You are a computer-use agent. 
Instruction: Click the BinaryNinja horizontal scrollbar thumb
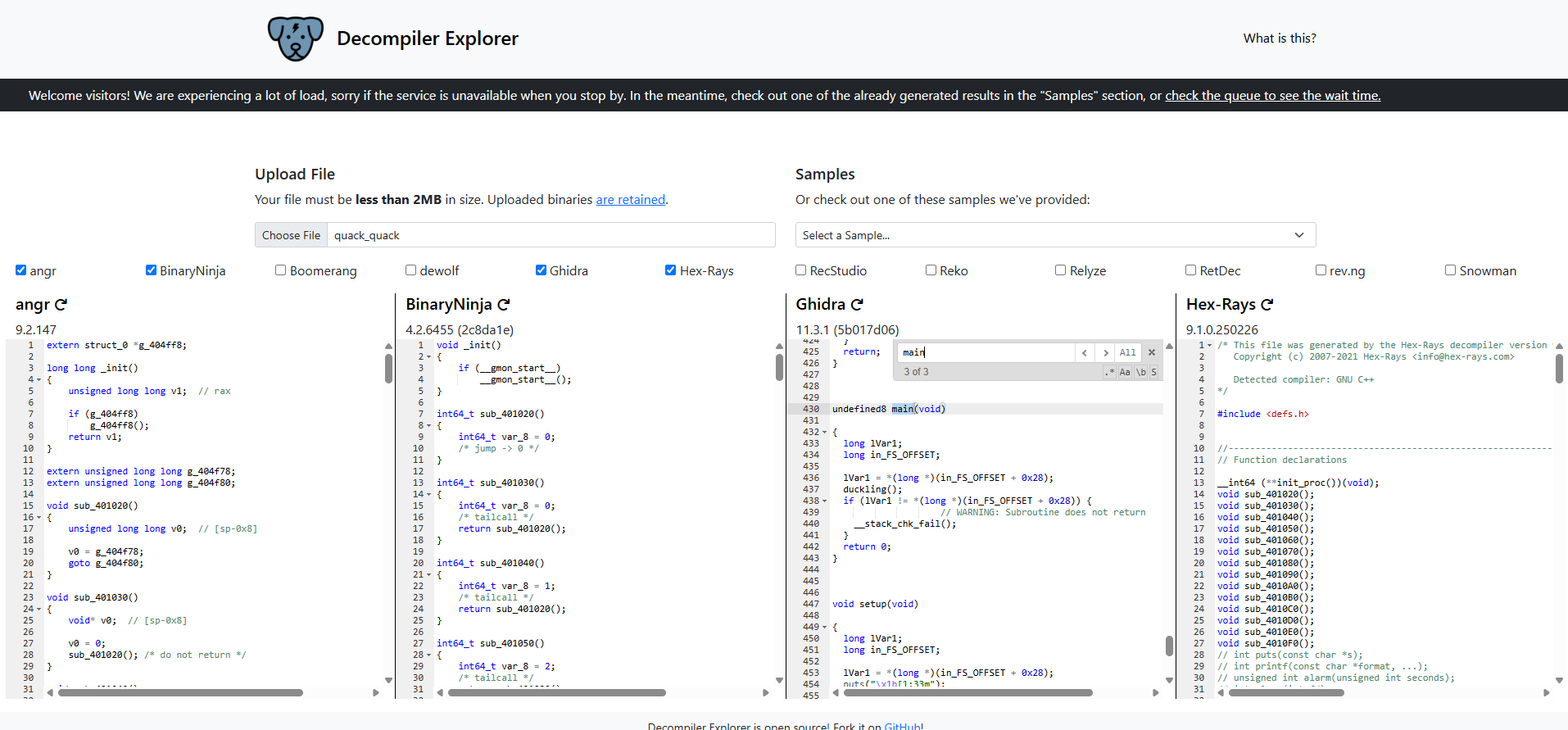click(x=556, y=693)
